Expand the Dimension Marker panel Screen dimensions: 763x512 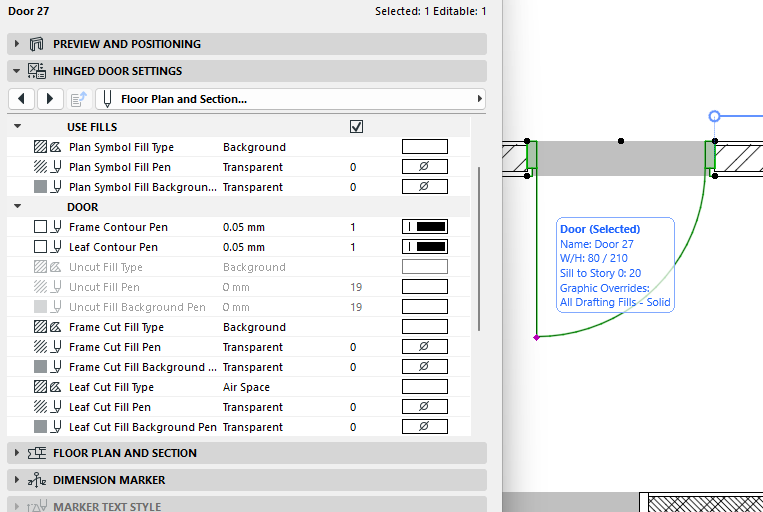17,479
